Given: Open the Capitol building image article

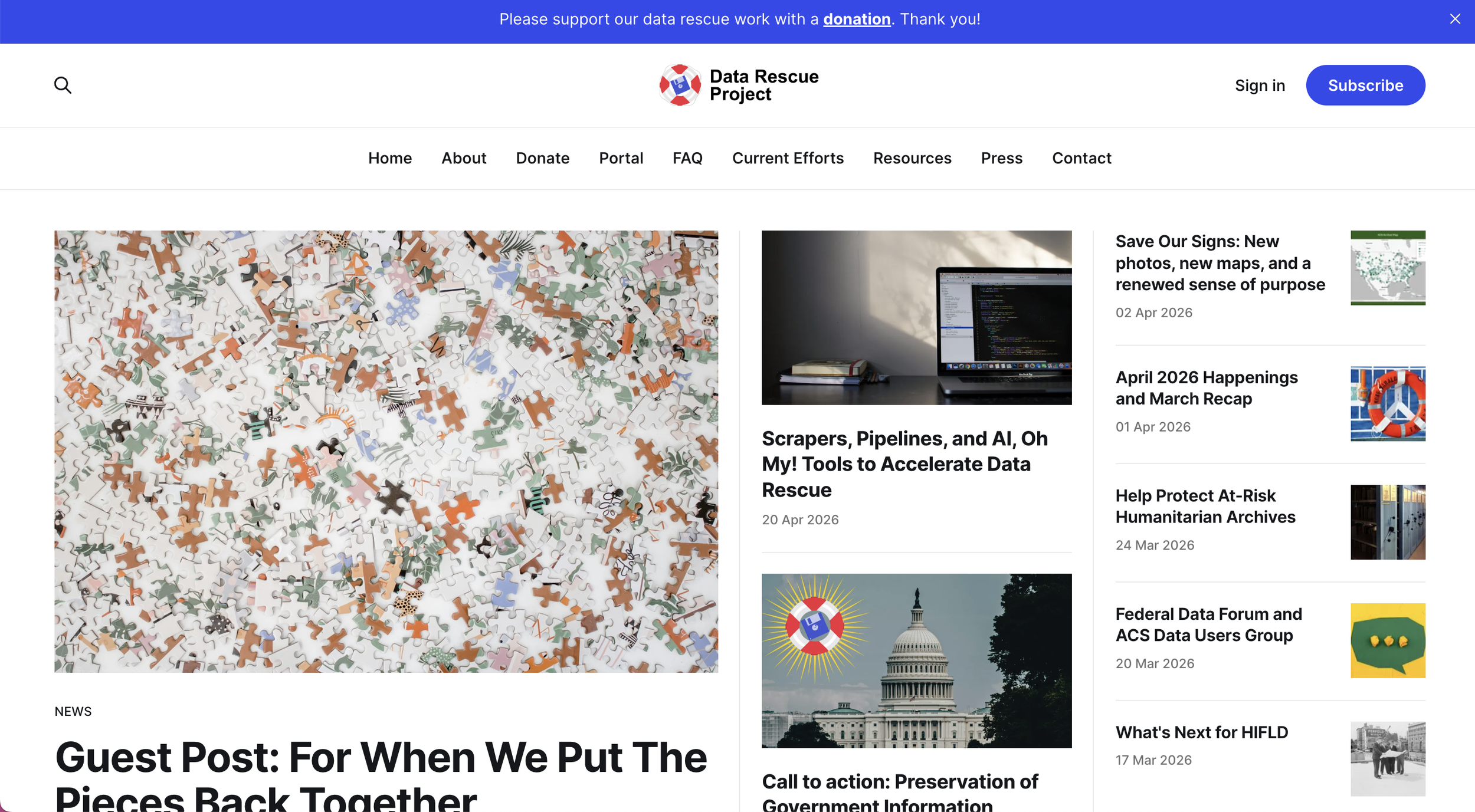Looking at the screenshot, I should [916, 660].
